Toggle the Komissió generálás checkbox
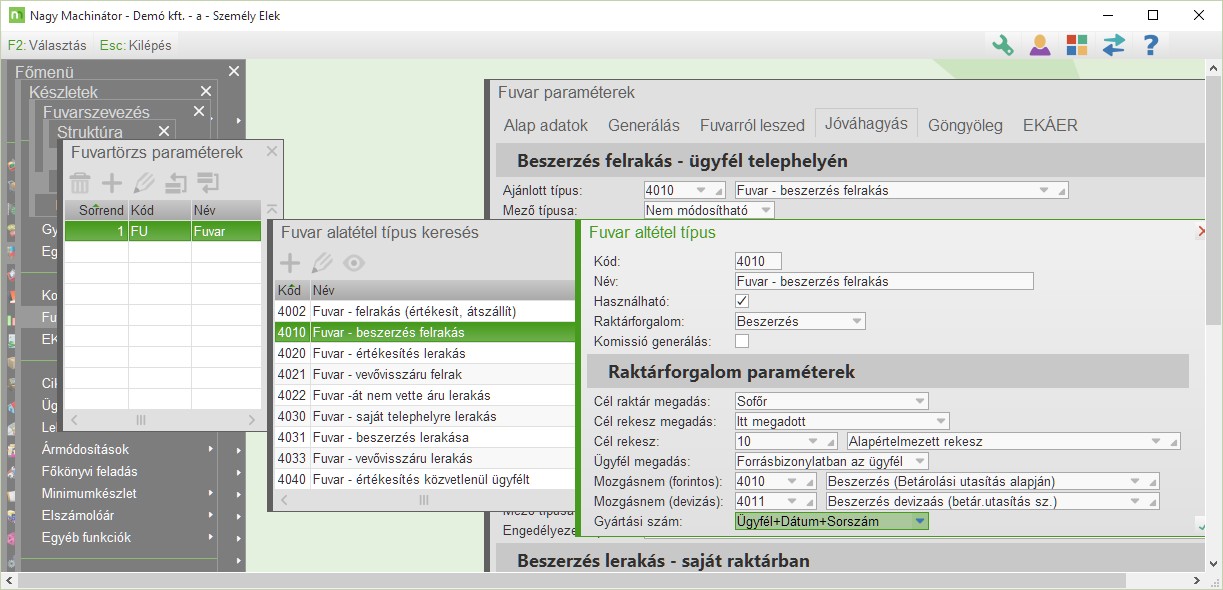This screenshot has height=590, width=1223. point(742,341)
